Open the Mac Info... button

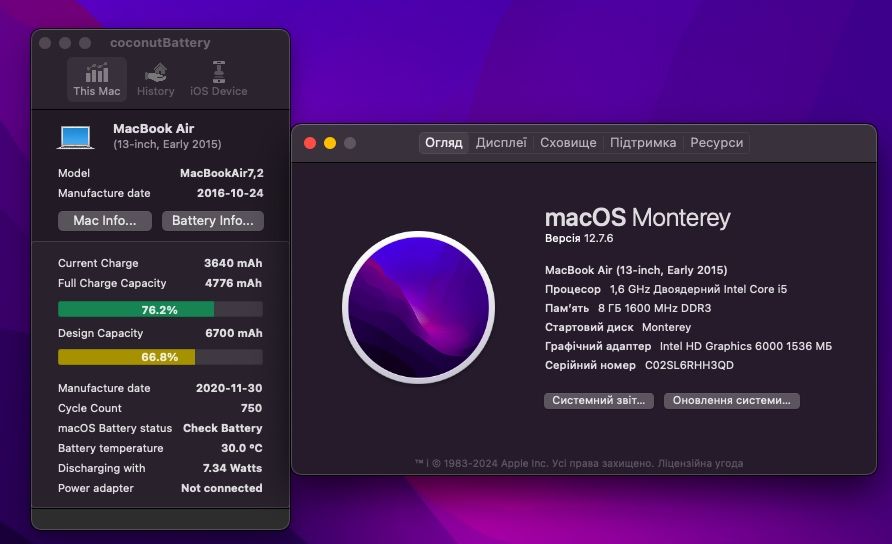point(105,221)
